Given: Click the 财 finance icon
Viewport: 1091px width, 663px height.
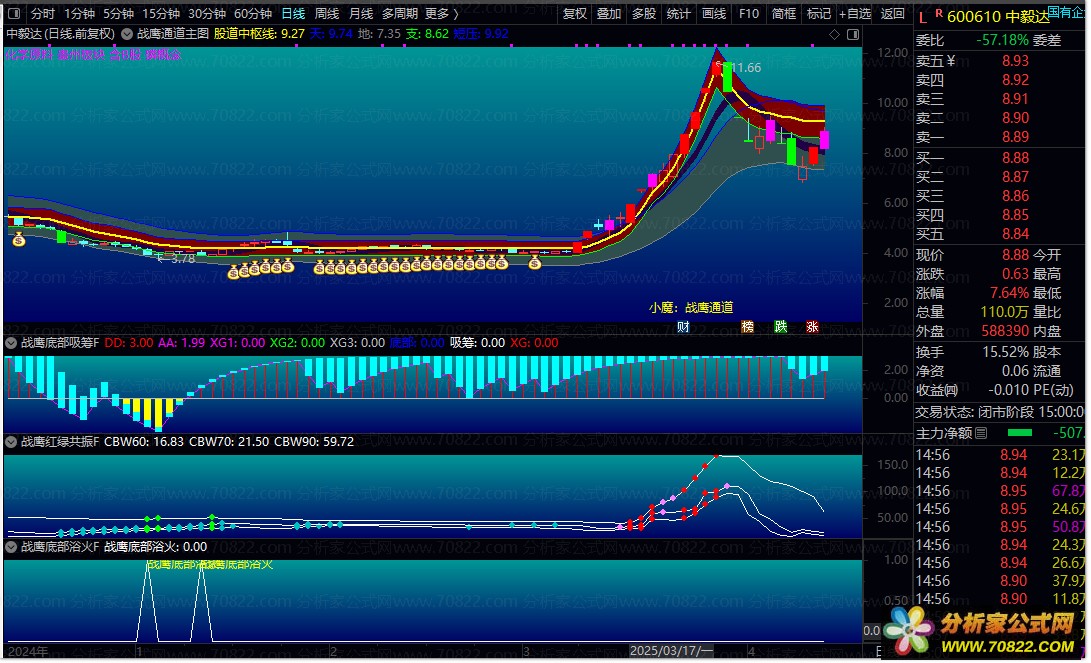Looking at the screenshot, I should click(x=683, y=327).
